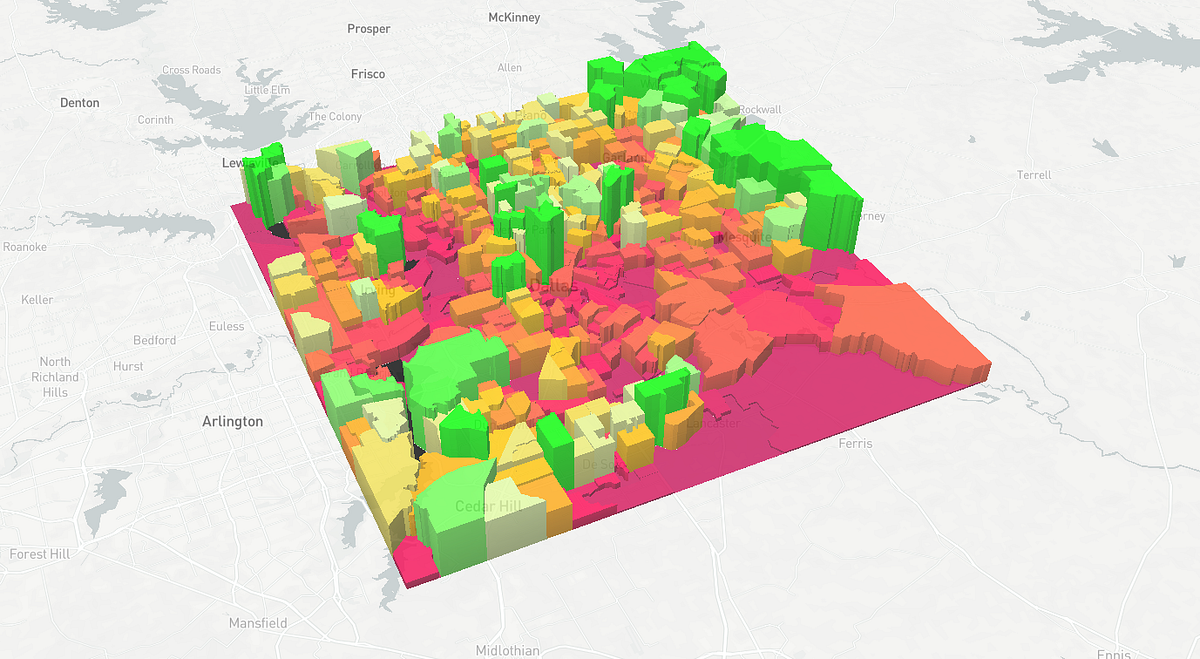Screen dimensions: 1200x659
Task: Select the Little Elm label
Action: 267,90
